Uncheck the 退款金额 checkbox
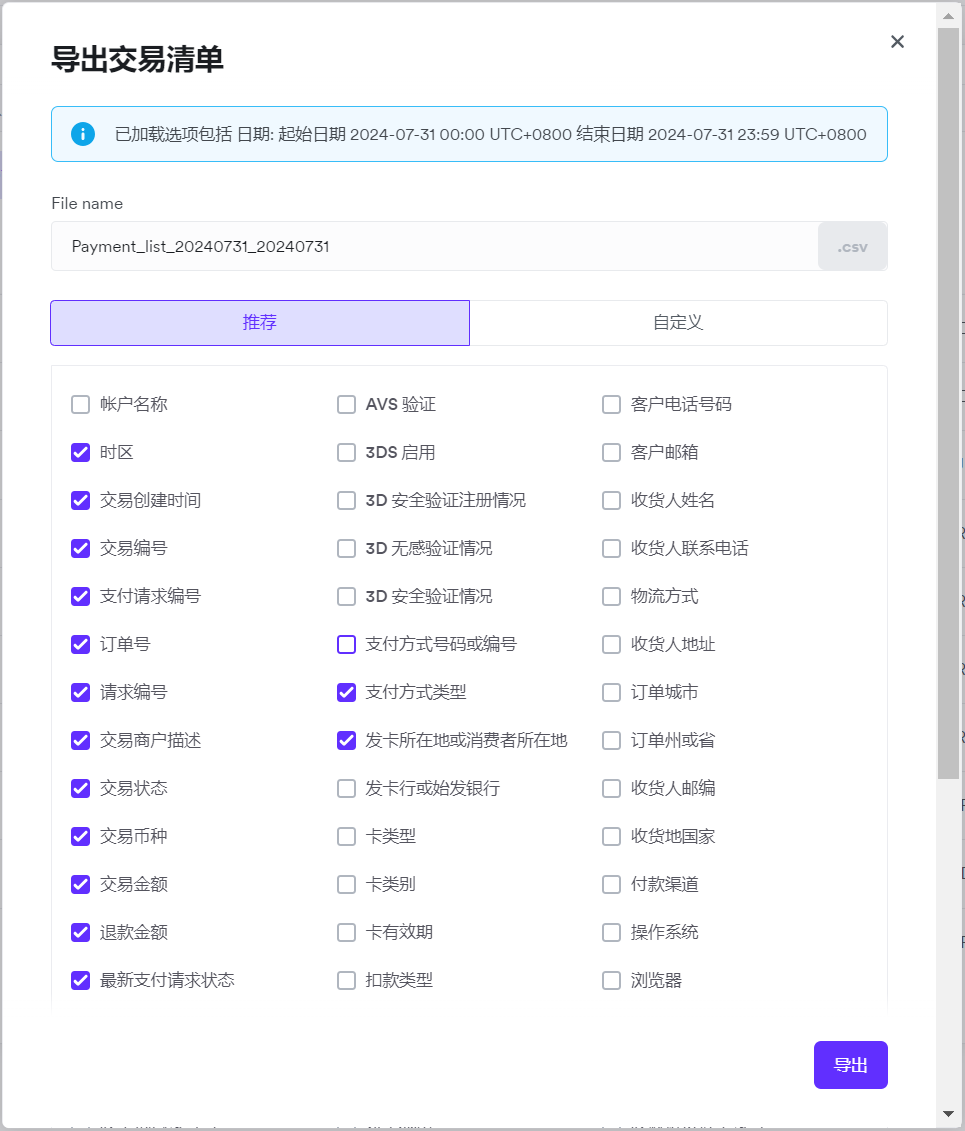The width and height of the screenshot is (965, 1131). point(81,933)
